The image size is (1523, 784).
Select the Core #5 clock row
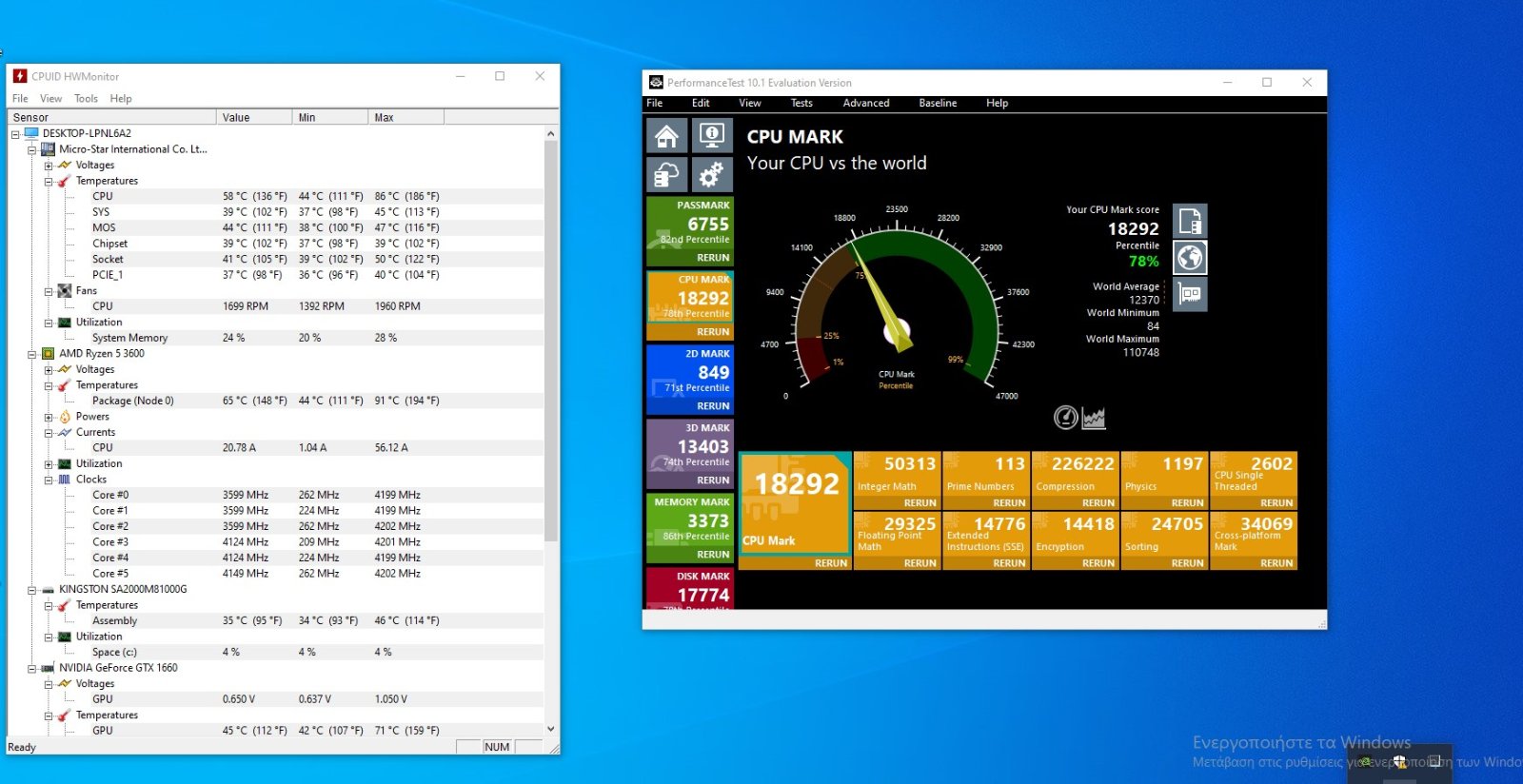coord(277,574)
